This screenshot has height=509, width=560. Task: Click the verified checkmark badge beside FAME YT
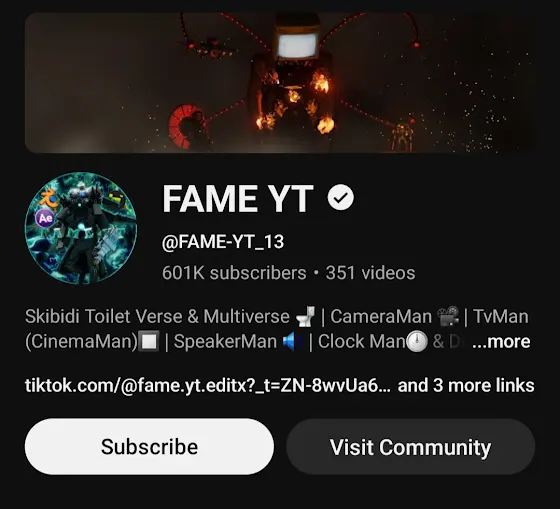point(341,197)
